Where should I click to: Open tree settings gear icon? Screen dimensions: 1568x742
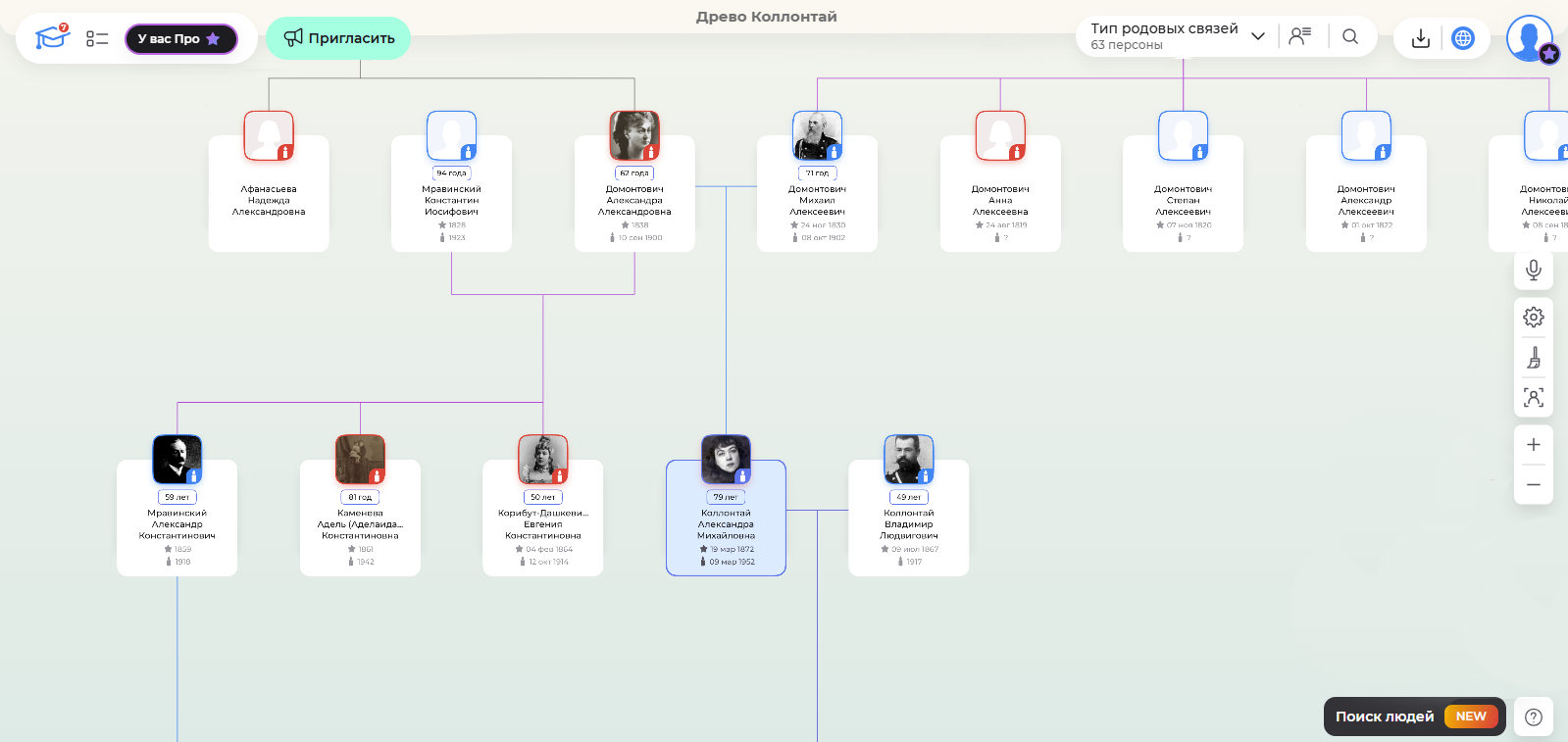point(1533,317)
